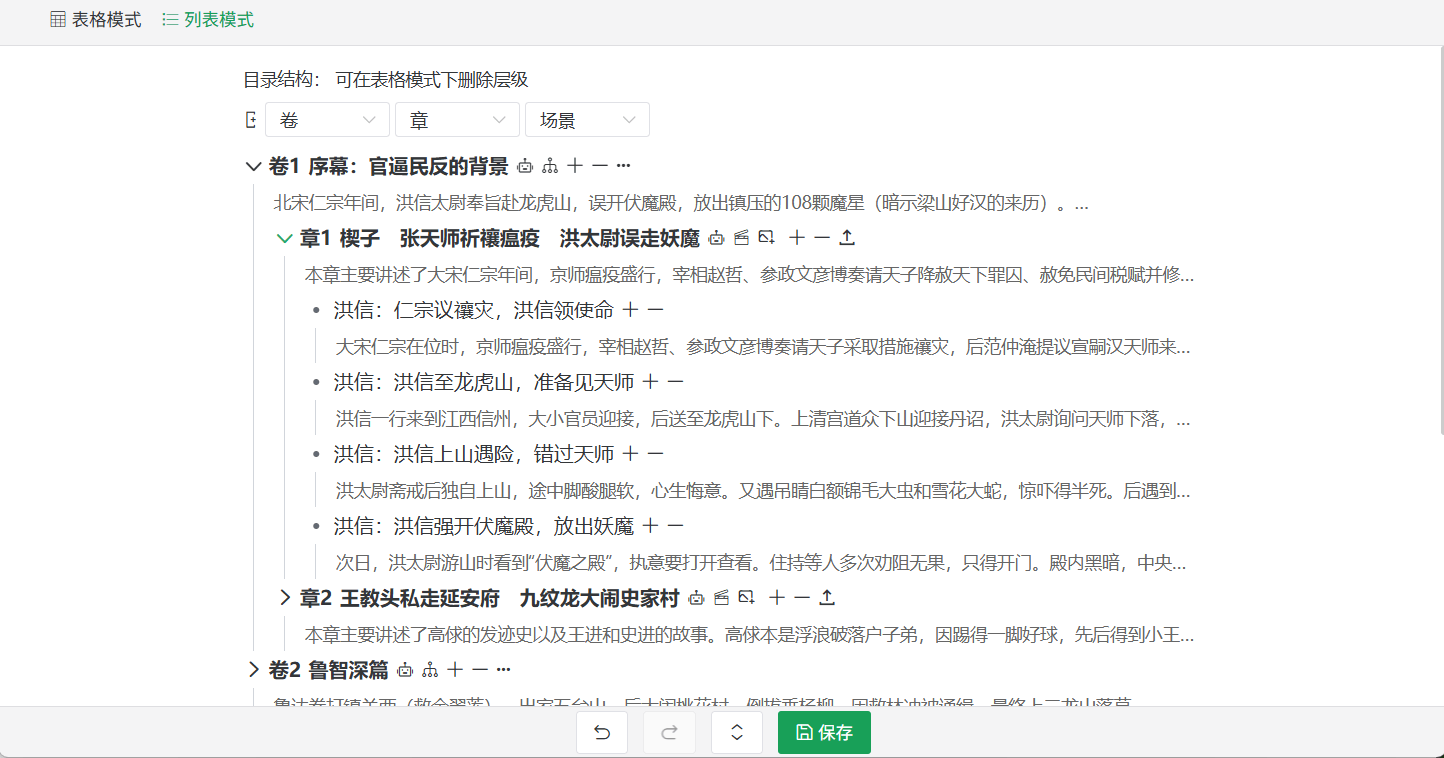Switch to 表格模式 view
Image resolution: width=1444 pixels, height=758 pixels.
click(x=95, y=19)
